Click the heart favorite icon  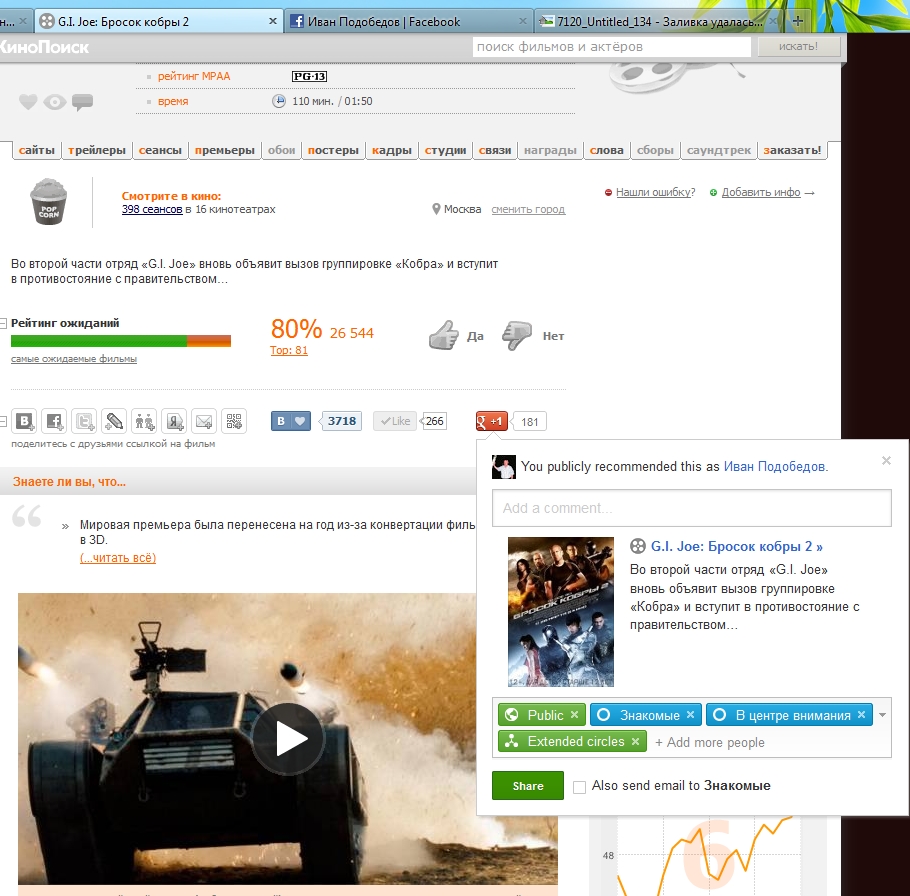28,102
